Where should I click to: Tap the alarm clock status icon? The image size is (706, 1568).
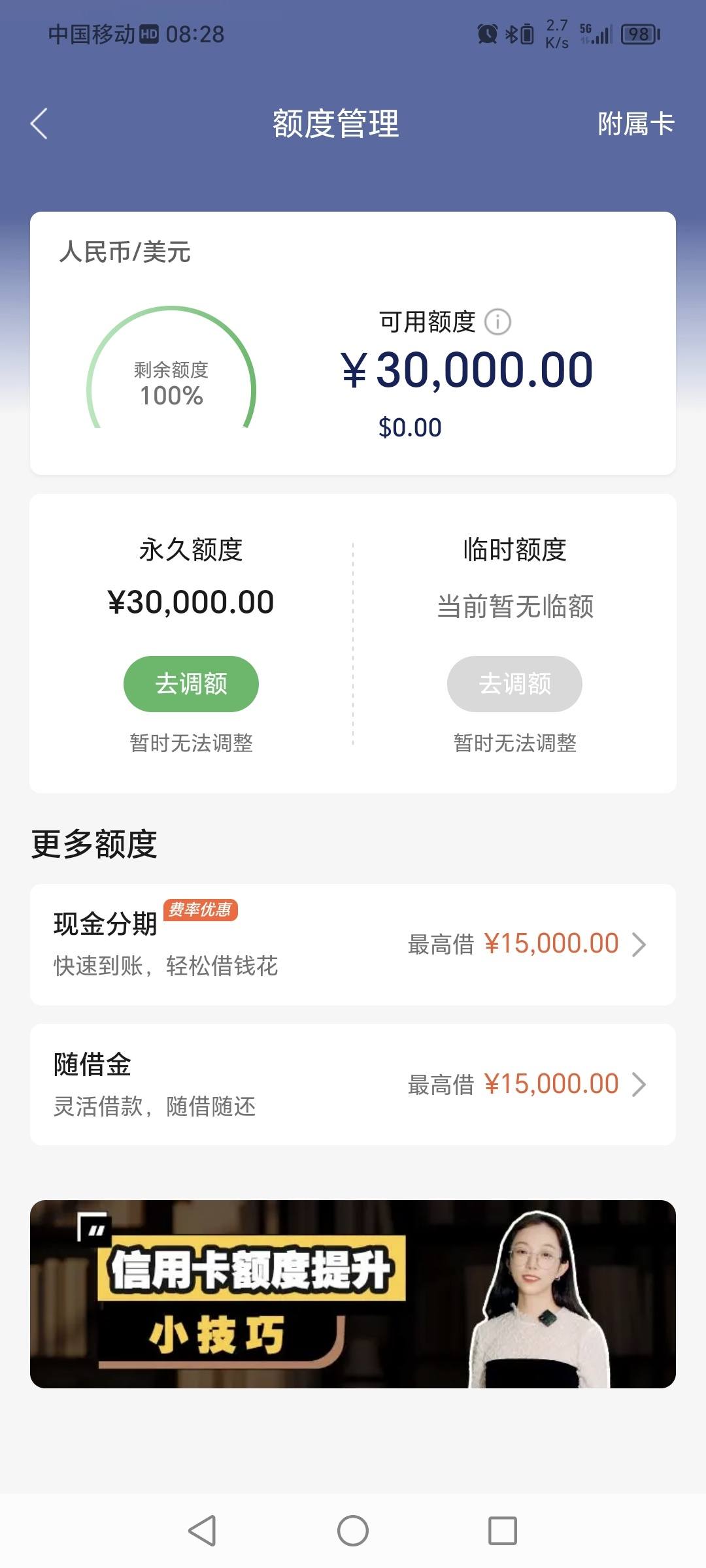(488, 34)
